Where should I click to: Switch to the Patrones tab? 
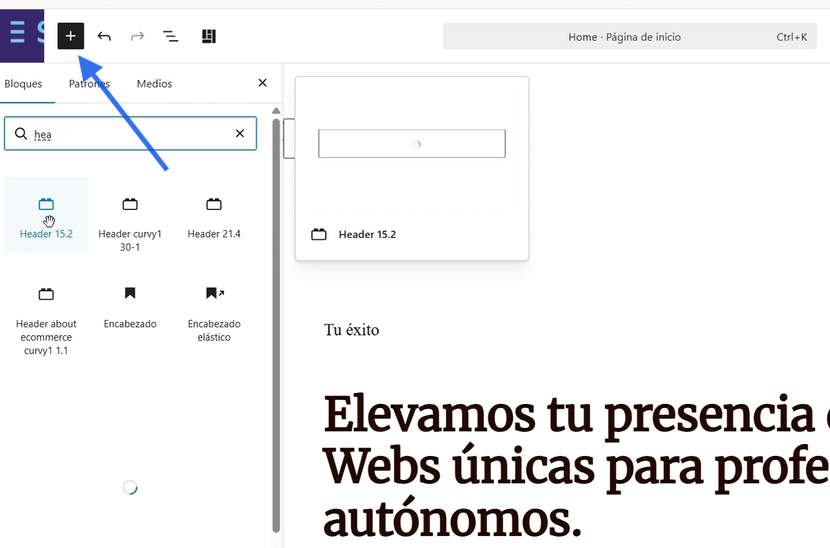89,84
